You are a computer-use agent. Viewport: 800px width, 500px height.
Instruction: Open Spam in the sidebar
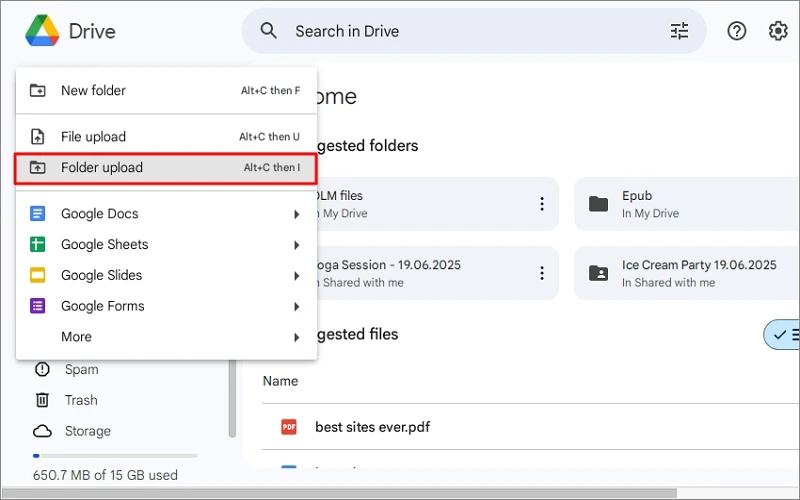pos(82,369)
